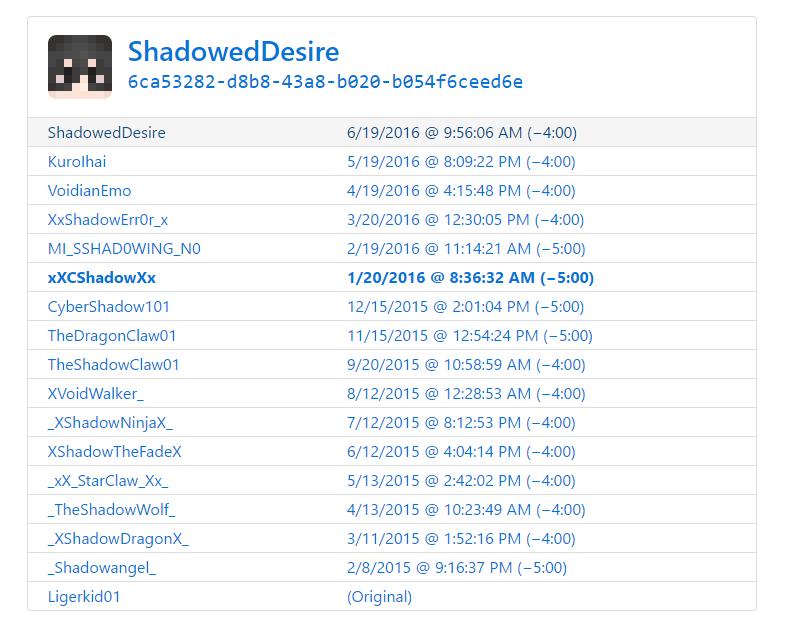This screenshot has height=625, width=791.
Task: Open the _TheShadowWolf_ username link
Action: pyautogui.click(x=111, y=510)
